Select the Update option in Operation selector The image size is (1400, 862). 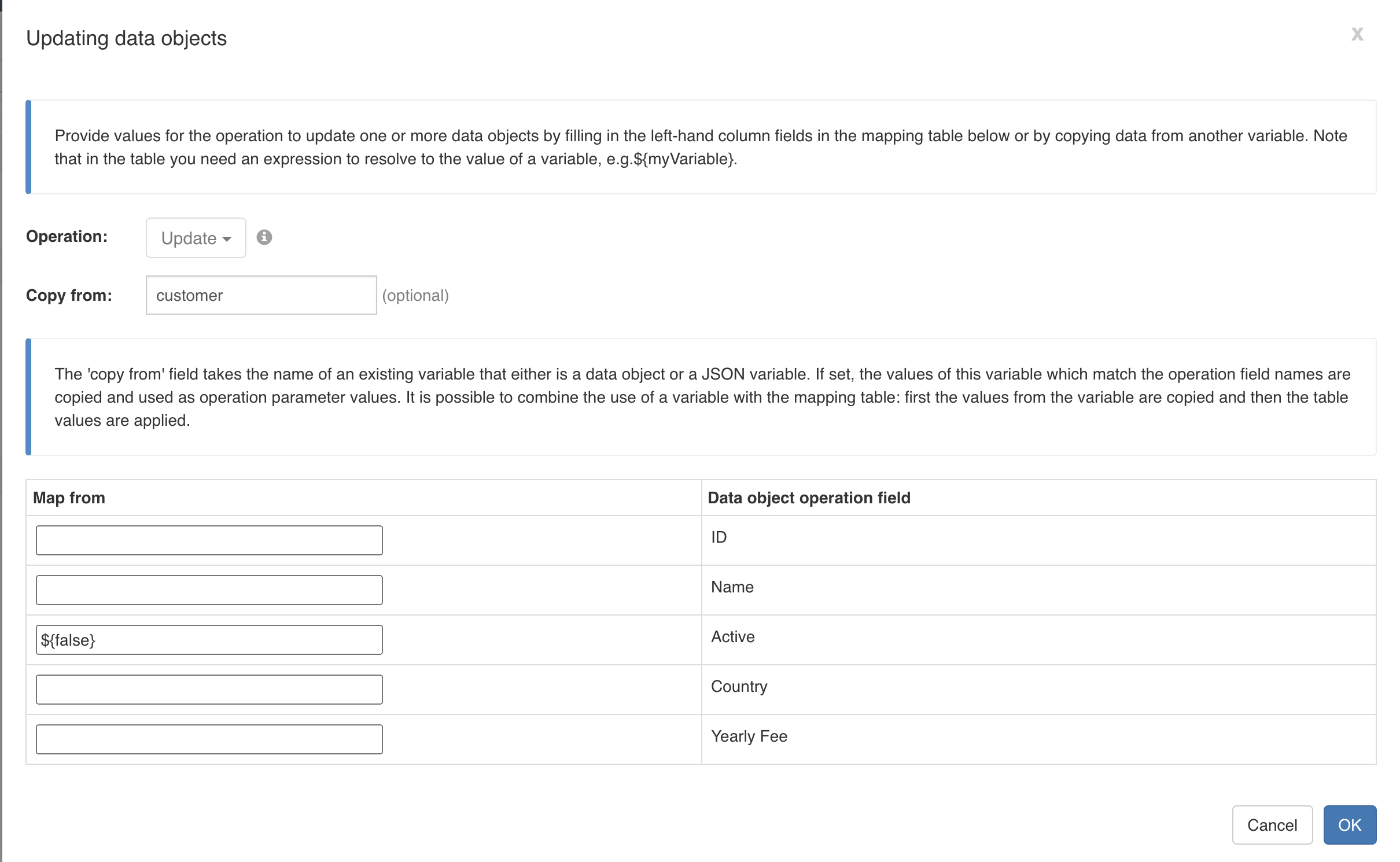[195, 237]
